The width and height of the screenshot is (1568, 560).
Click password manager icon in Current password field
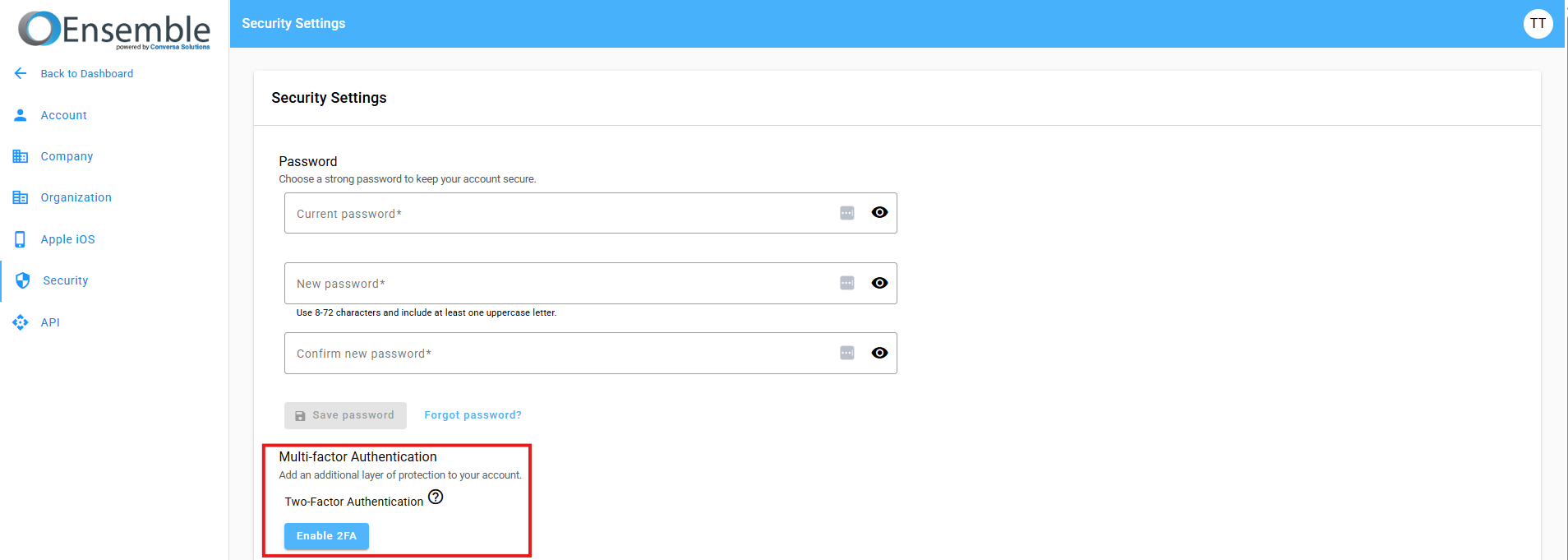pos(847,213)
